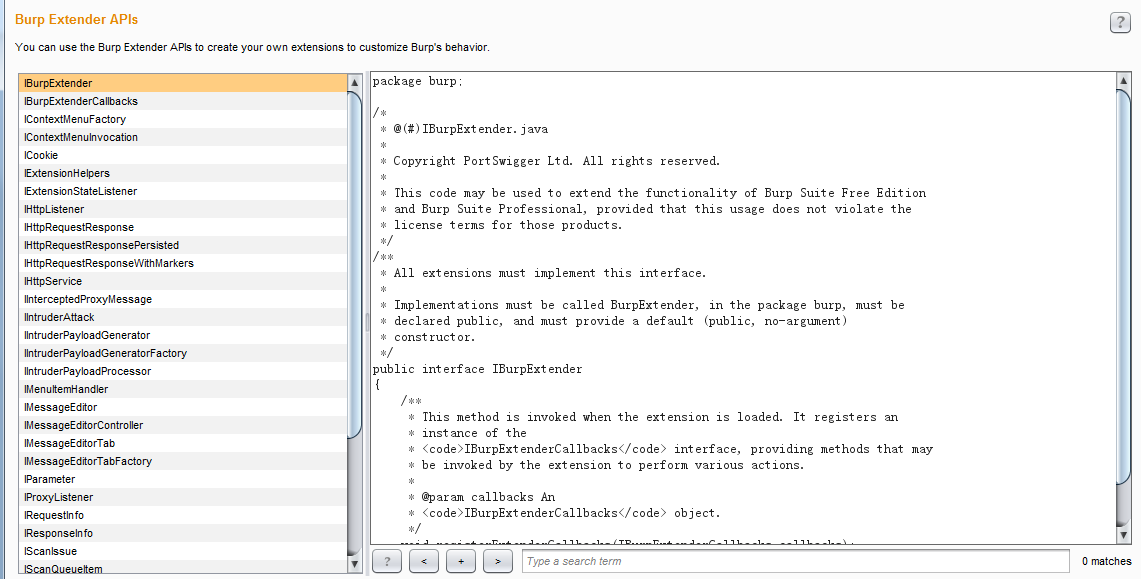Select IIntruderPayloadProcessor interface
The height and width of the screenshot is (579, 1141).
point(183,371)
